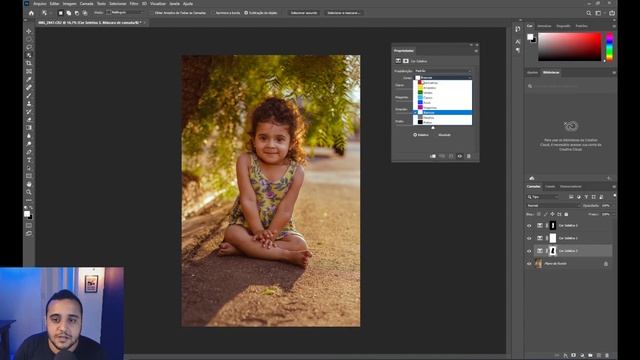Open the history panel icon in collapsed dock
The height and width of the screenshot is (360, 640).
coord(518,29)
